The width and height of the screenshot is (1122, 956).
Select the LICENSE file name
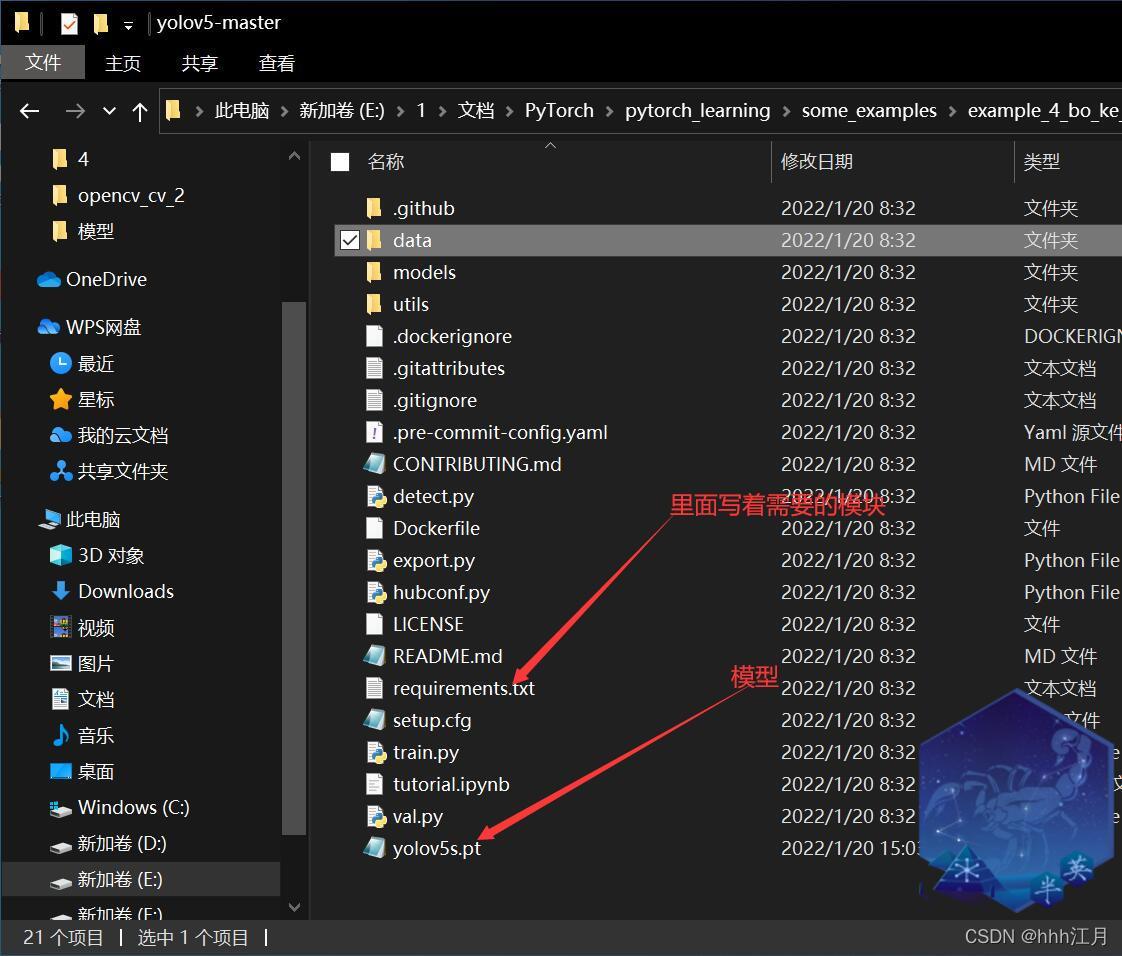pos(428,624)
